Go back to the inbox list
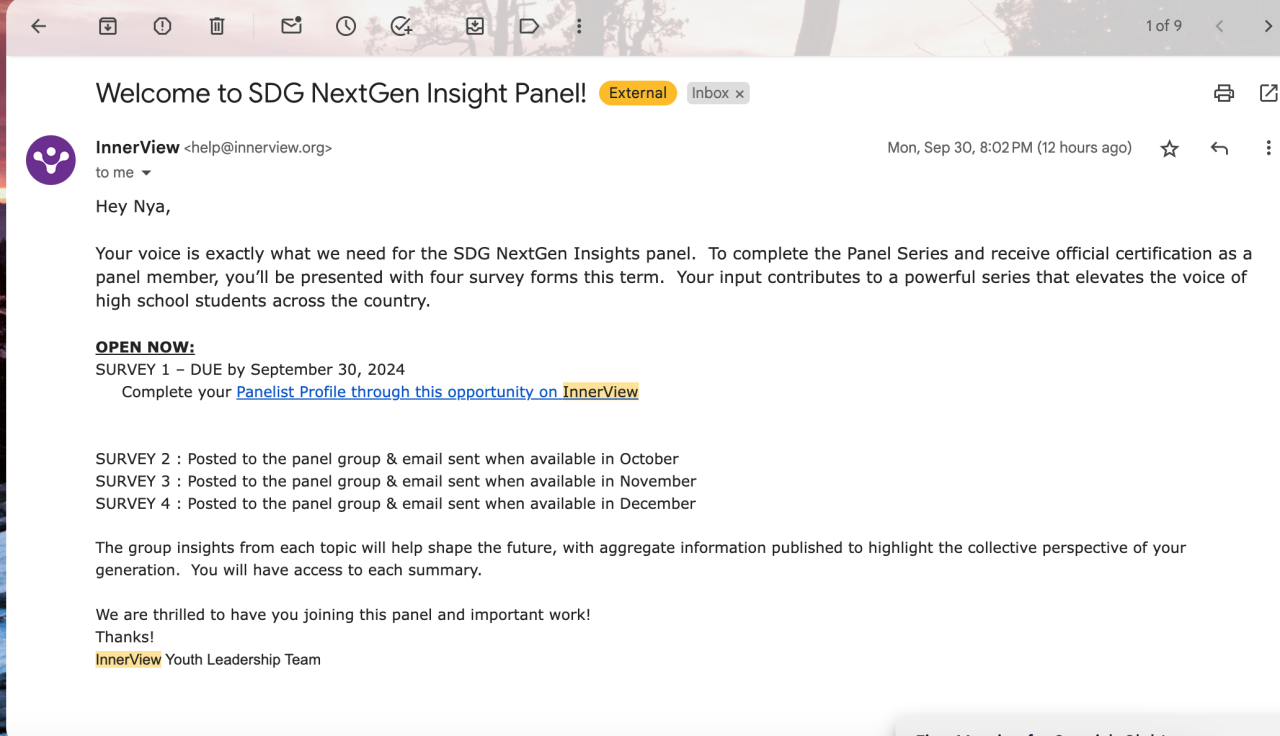The height and width of the screenshot is (736, 1280). click(x=39, y=27)
